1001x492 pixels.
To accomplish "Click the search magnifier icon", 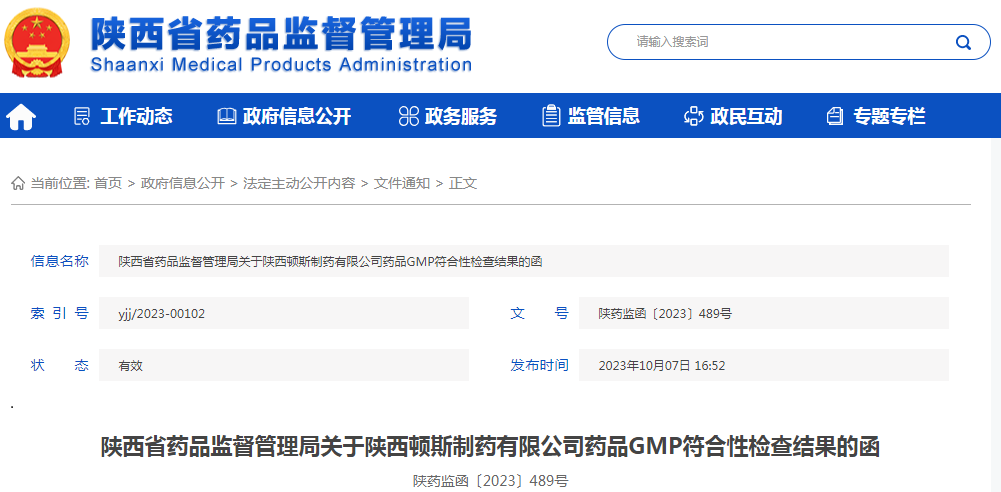I will [963, 42].
